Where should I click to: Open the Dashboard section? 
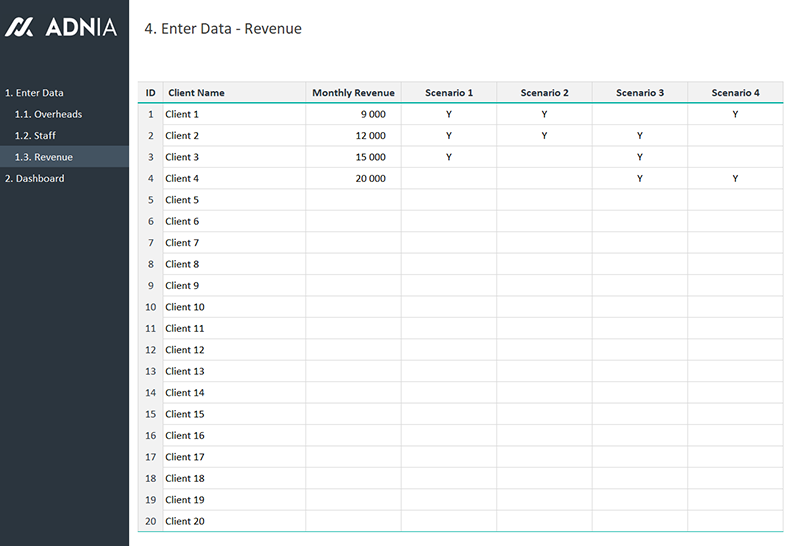[x=34, y=179]
